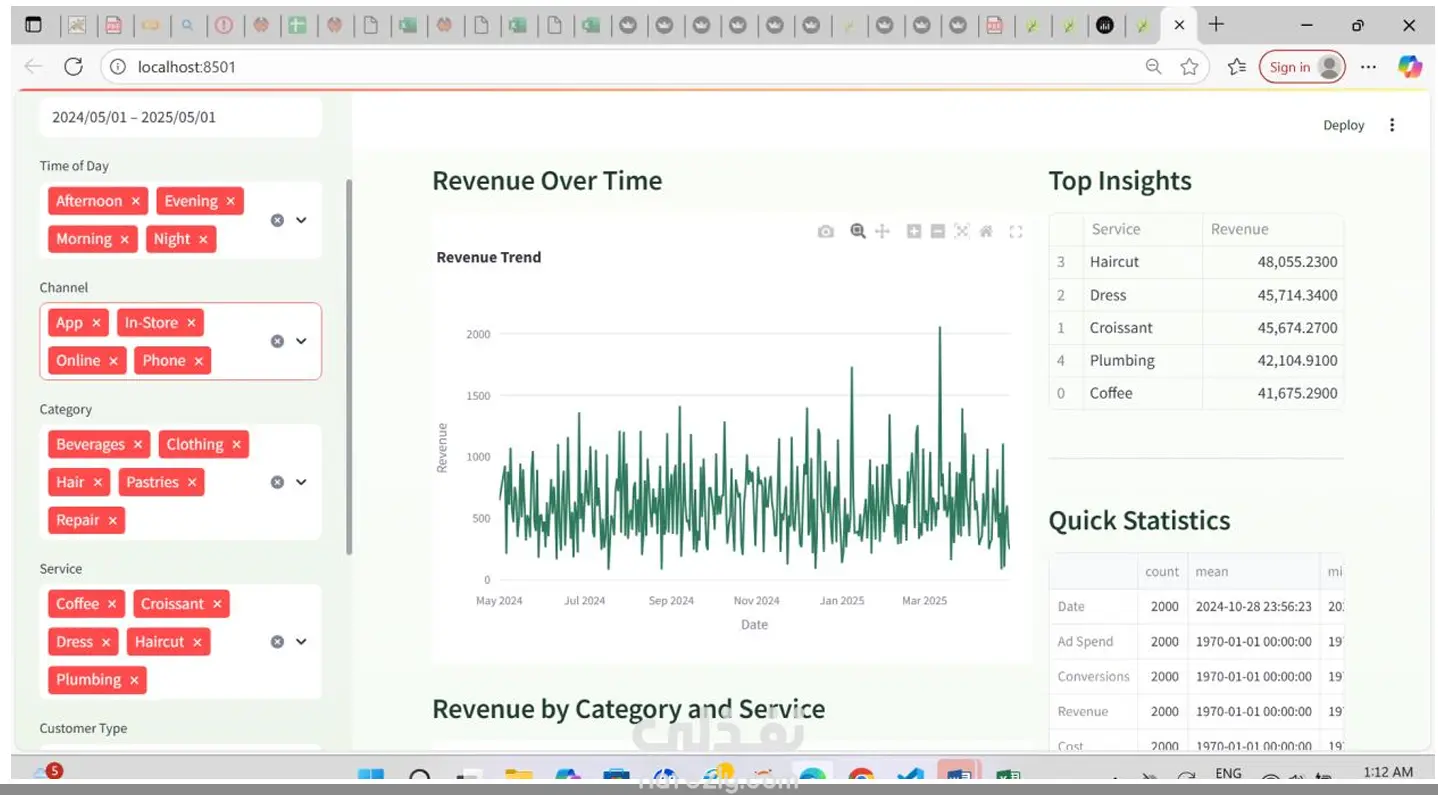The height and width of the screenshot is (795, 1438).
Task: Remove the Croissant tag from Service filter
Action: pos(217,604)
